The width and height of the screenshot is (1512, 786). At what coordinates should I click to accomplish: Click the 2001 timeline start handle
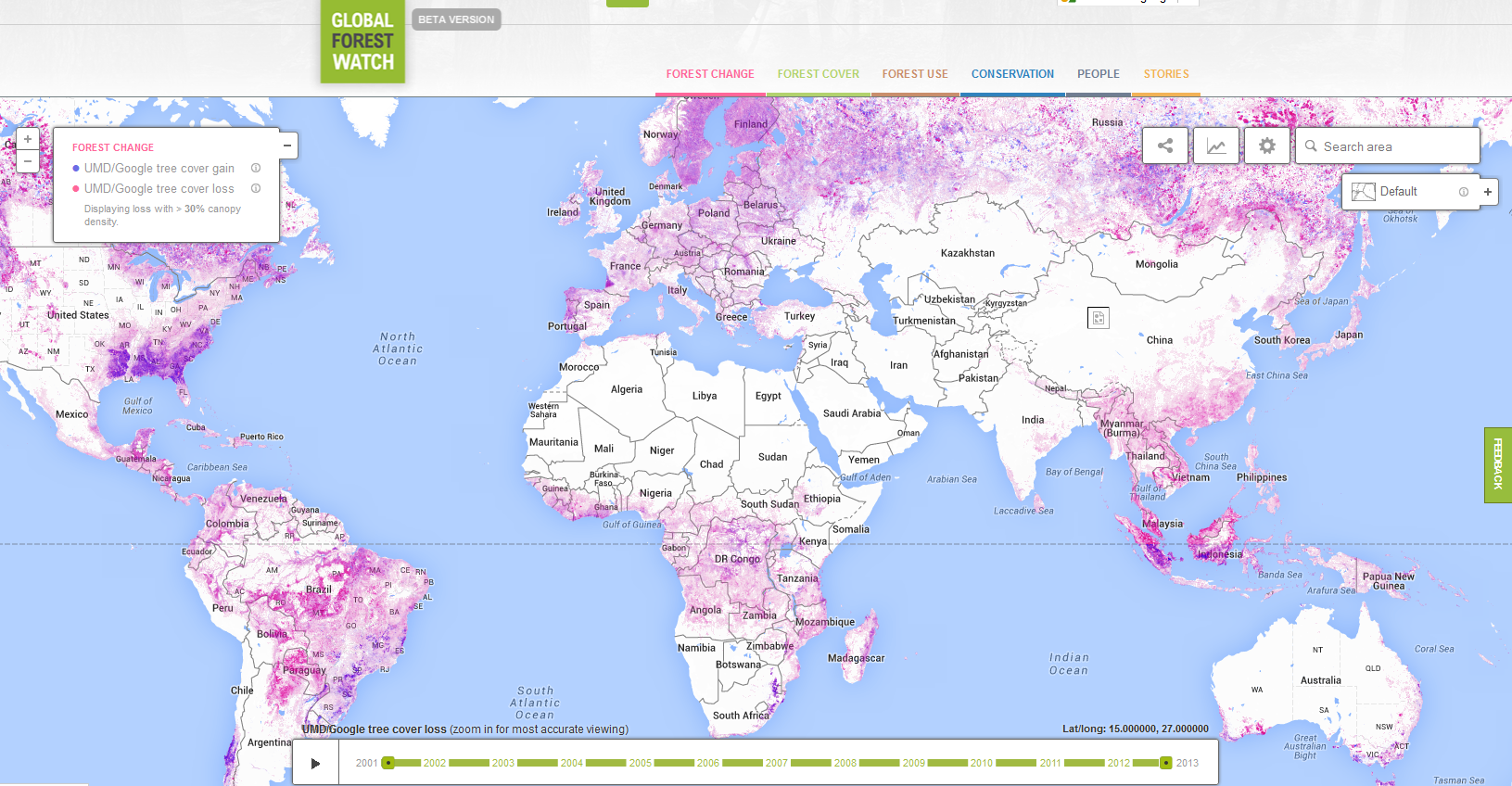(388, 763)
